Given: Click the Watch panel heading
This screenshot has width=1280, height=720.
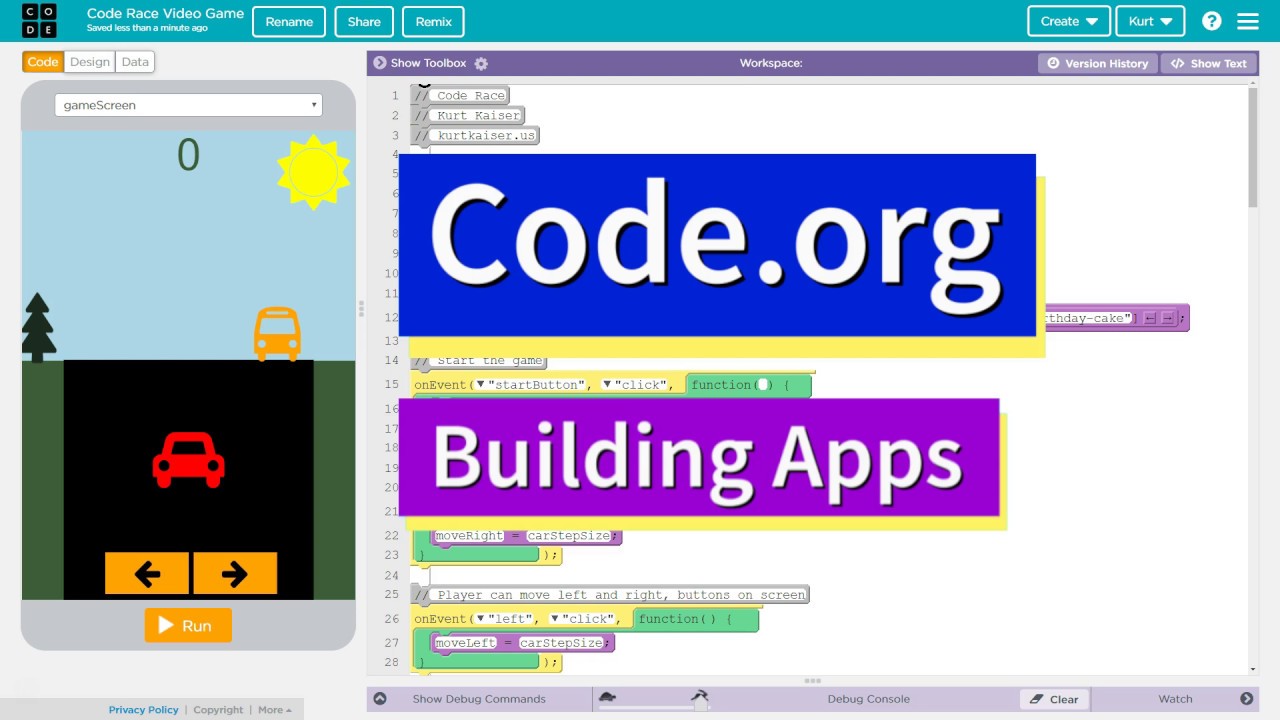Looking at the screenshot, I should click(x=1175, y=699).
